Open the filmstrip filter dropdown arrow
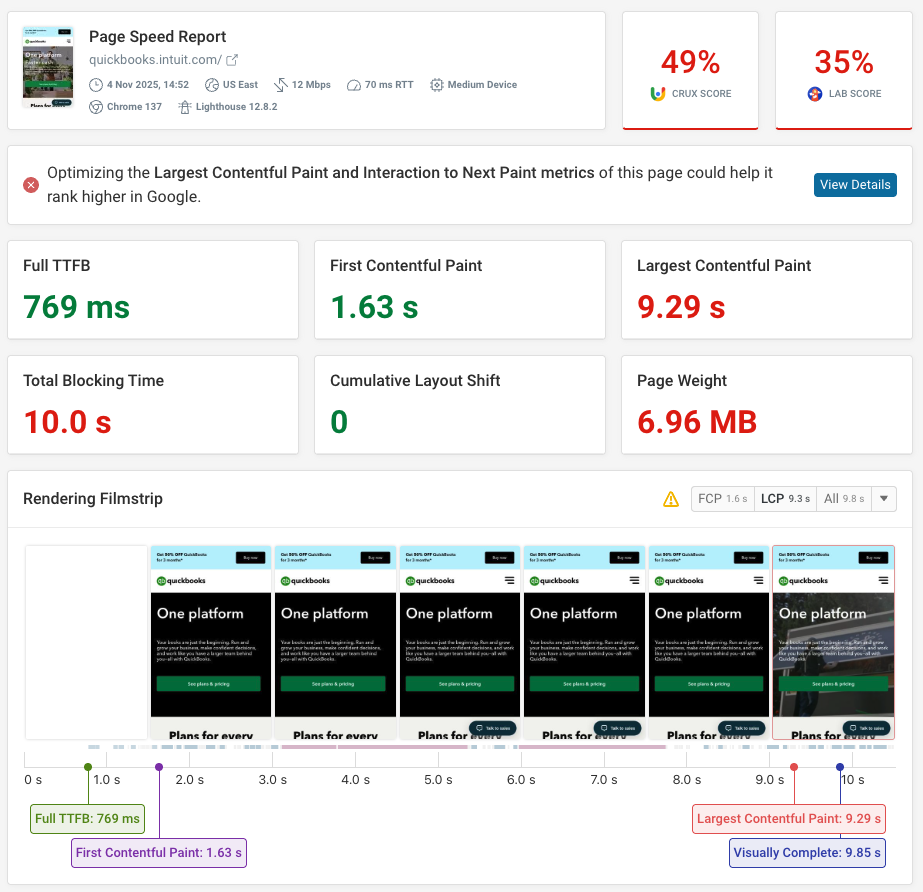 tap(882, 498)
